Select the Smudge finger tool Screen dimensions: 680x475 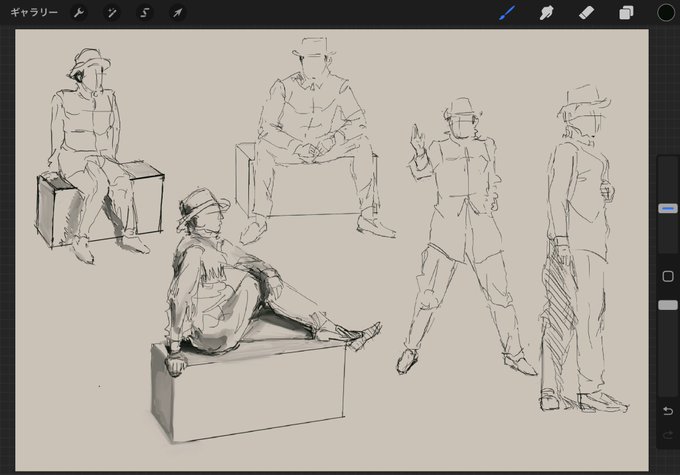[546, 13]
